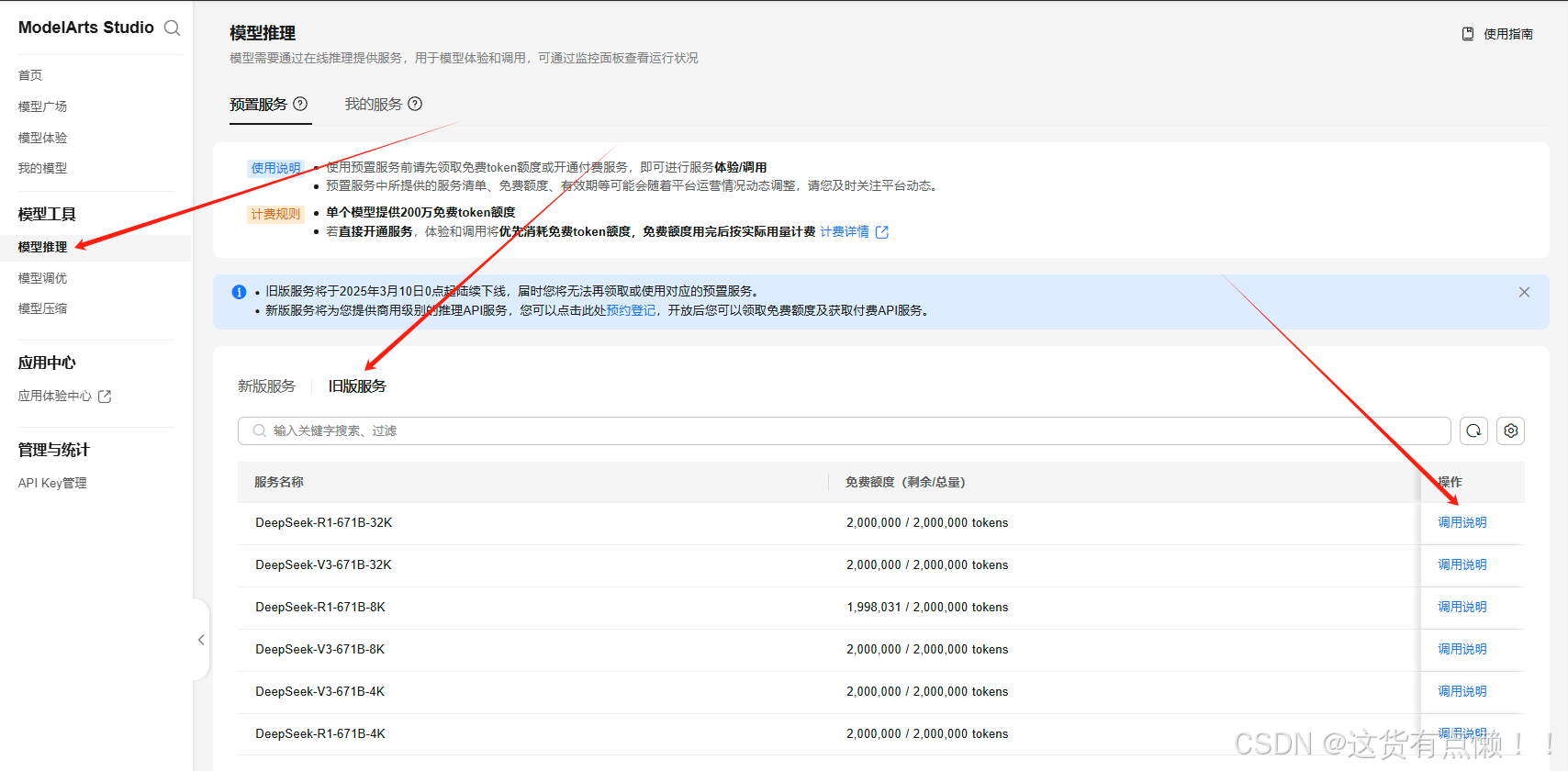Click the 免费额度 (剩余/总量) column header
The width and height of the screenshot is (1568, 771).
coord(905,482)
